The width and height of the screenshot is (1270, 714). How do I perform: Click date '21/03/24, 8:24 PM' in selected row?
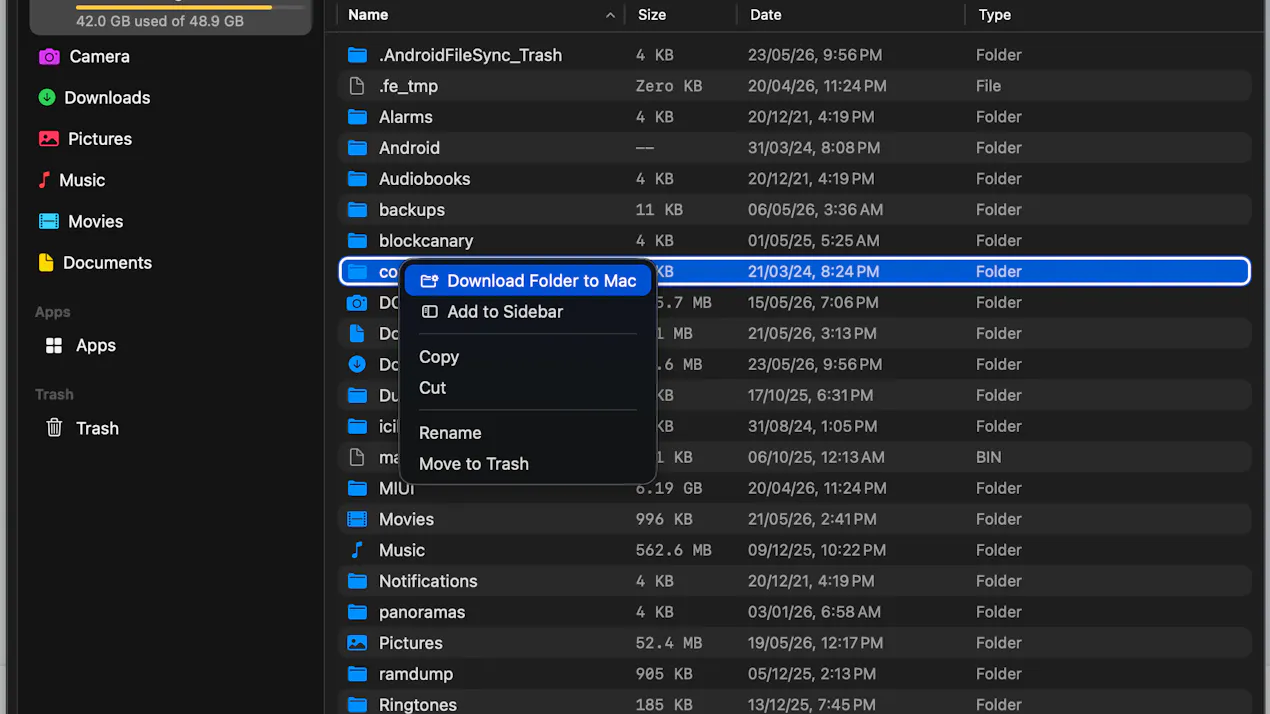814,272
